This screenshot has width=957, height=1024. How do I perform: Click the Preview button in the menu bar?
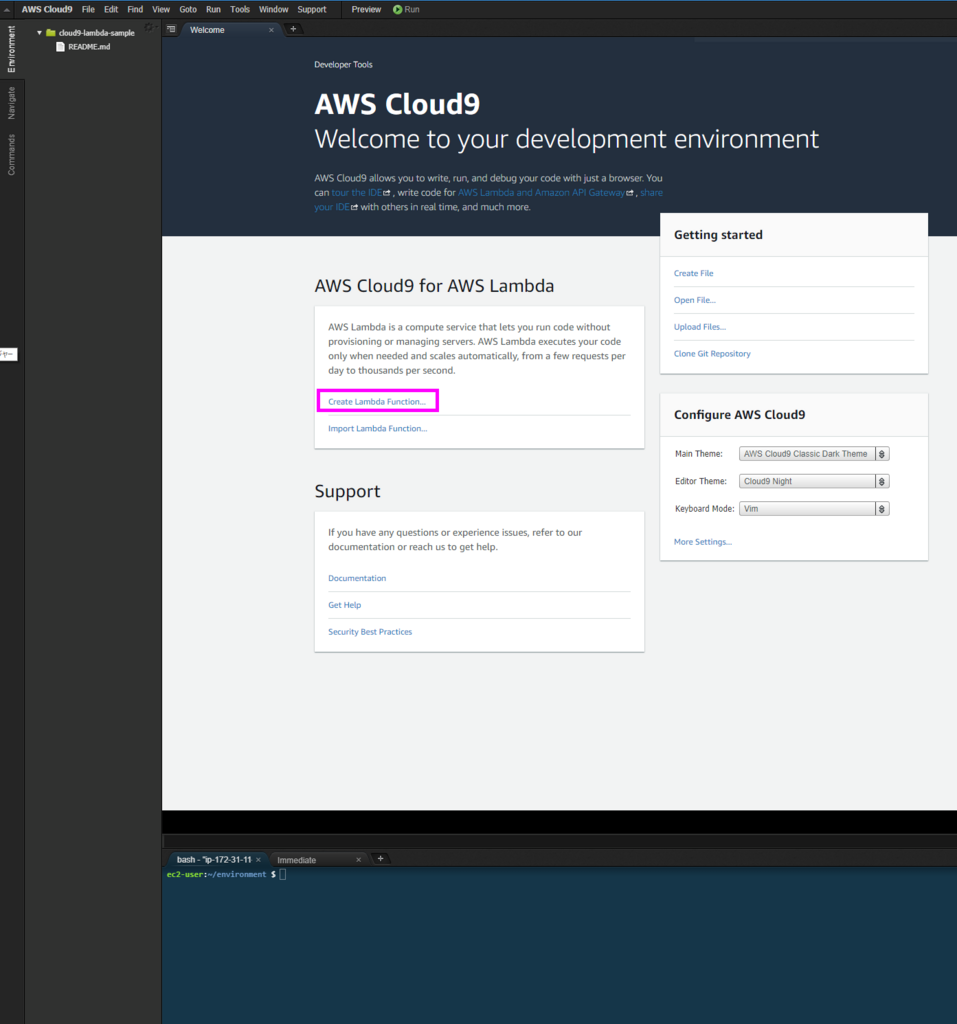366,10
